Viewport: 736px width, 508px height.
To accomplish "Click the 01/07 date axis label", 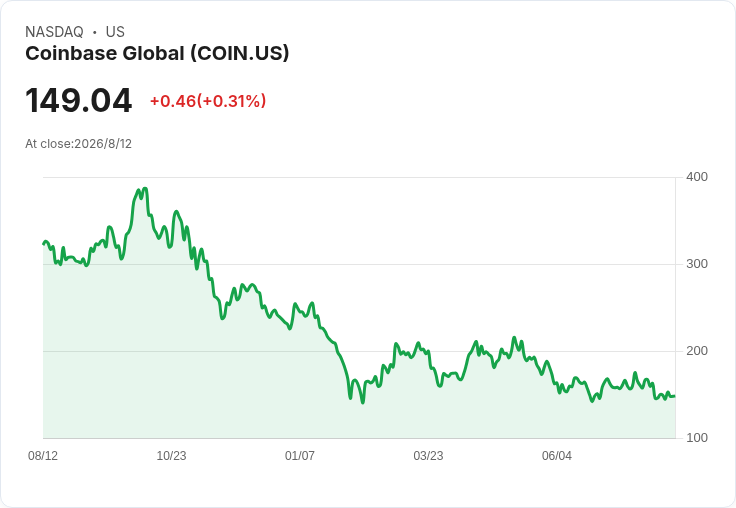I will [x=299, y=456].
